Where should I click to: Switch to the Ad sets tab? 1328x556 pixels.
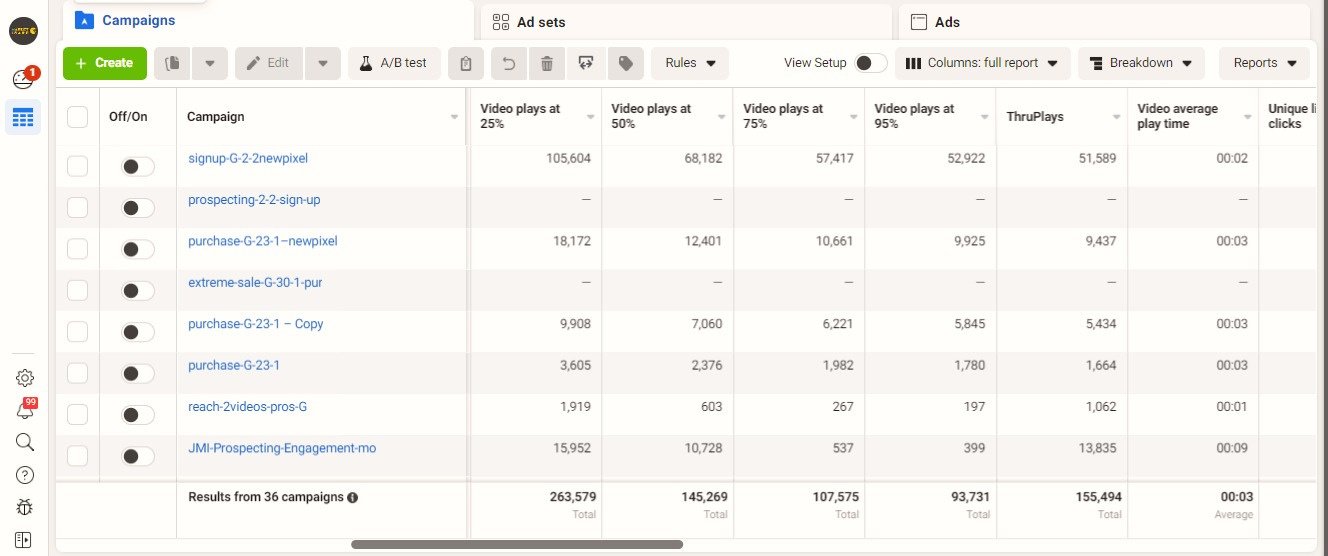(685, 21)
